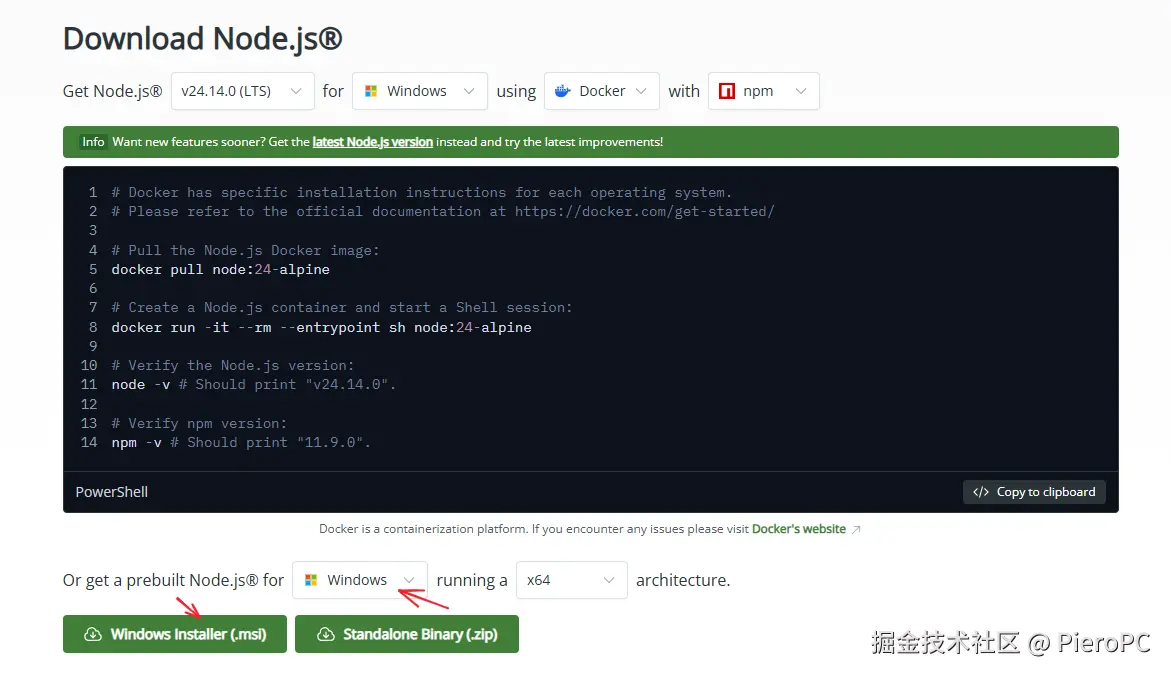Viewport: 1171px width, 677px height.
Task: Click the 'docker run -it --rm --entrypoint sh' line
Action: (x=321, y=328)
